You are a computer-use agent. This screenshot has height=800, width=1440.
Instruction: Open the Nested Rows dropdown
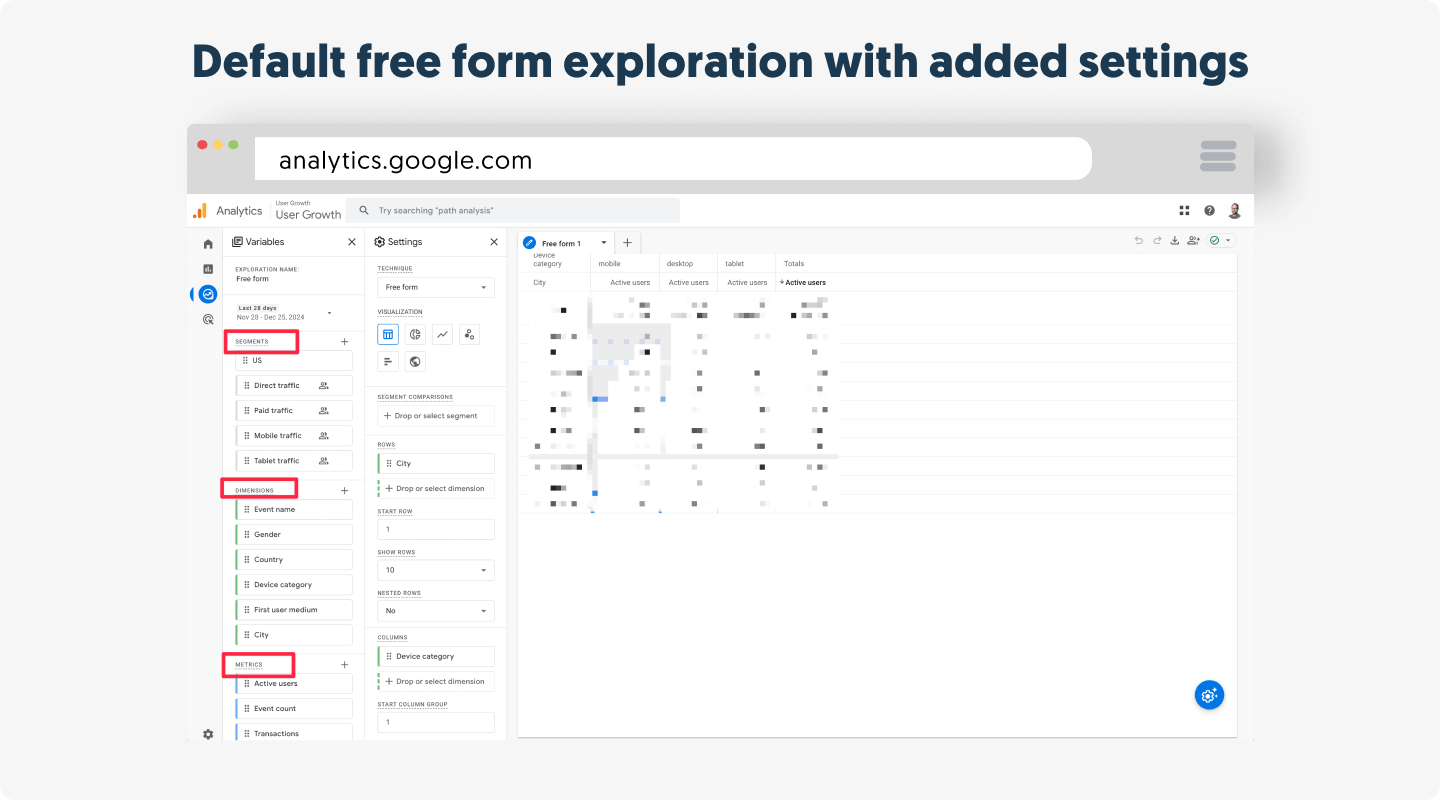(x=436, y=611)
